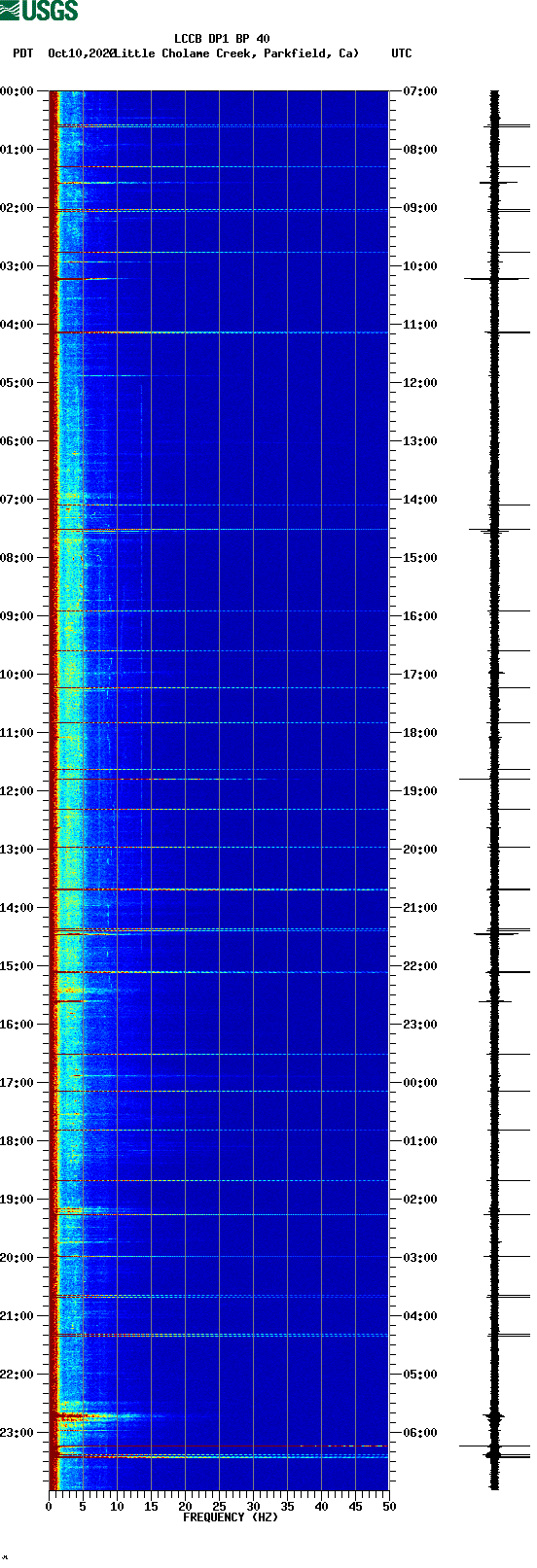The width and height of the screenshot is (537, 1568).
Task: Click the 09:00 PDT time label
Action: (x=18, y=616)
